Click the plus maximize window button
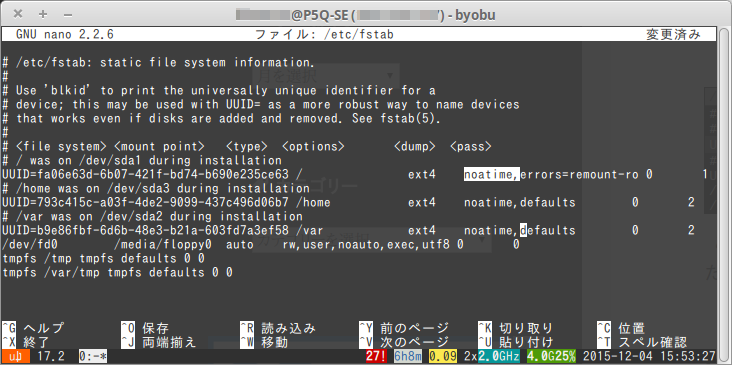This screenshot has width=732, height=365. pyautogui.click(x=43, y=14)
